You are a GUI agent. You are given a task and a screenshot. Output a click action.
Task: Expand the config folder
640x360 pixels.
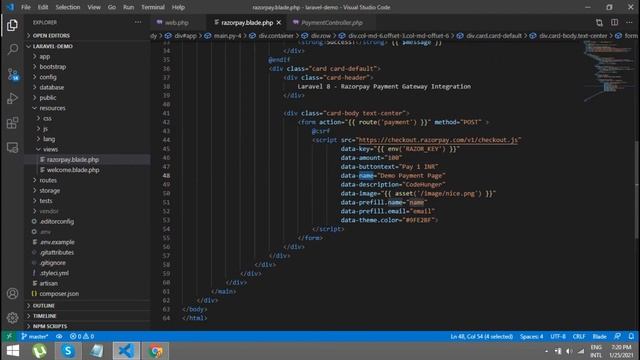[48, 77]
